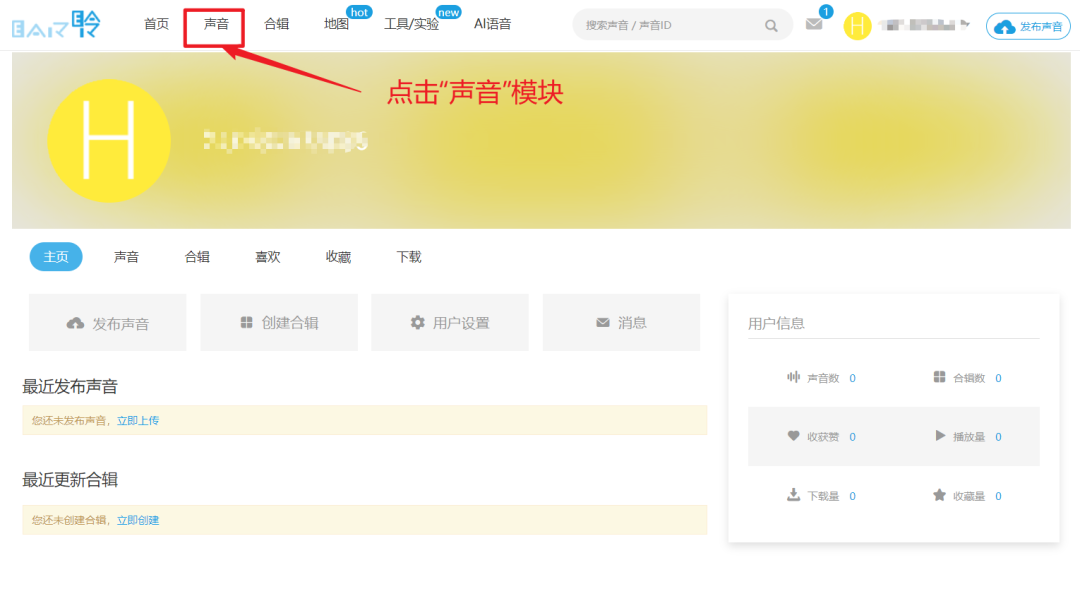Open messages via the envelope icon in header
Screen dimensions: 1080x613
click(x=814, y=25)
